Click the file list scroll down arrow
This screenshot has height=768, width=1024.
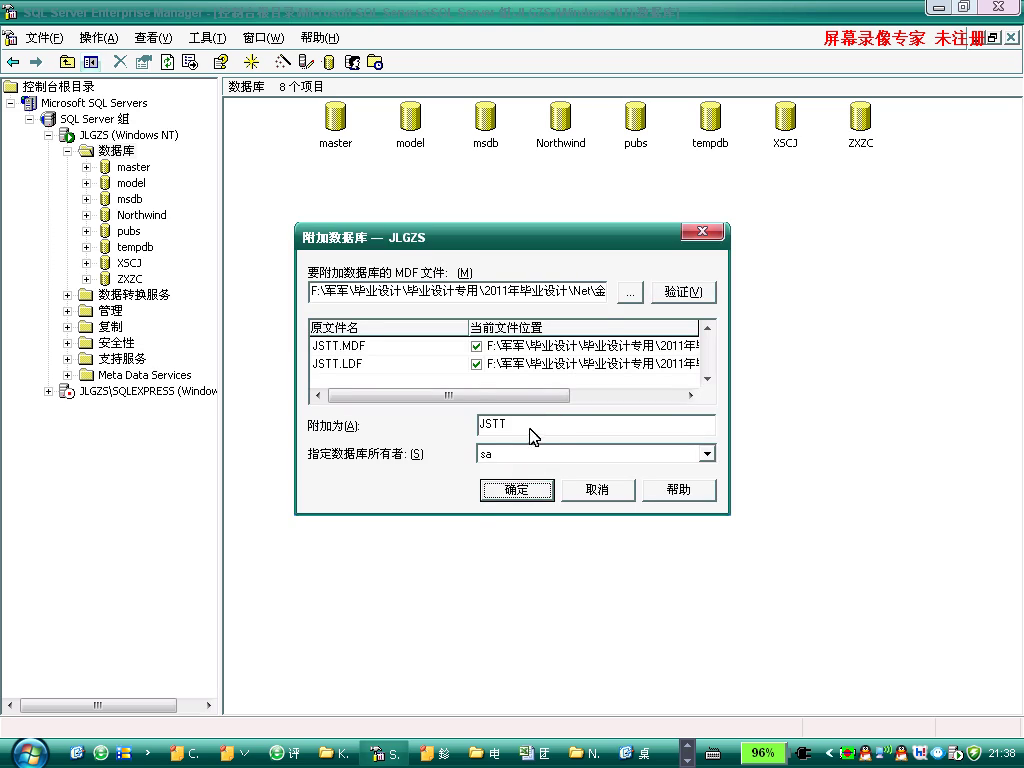(x=707, y=379)
